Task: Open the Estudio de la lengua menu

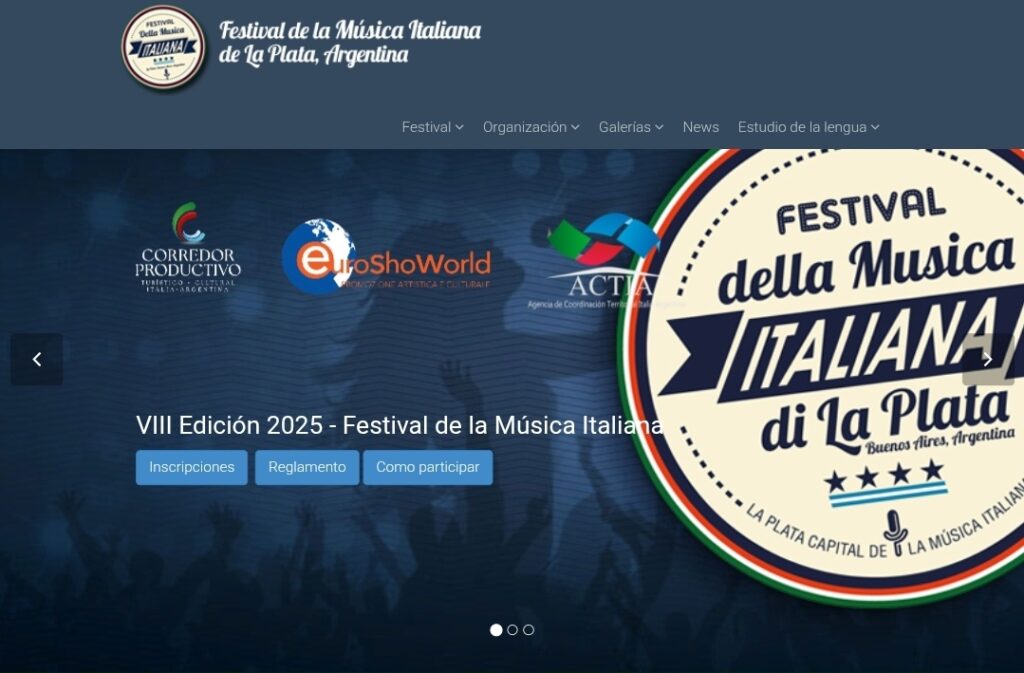Action: (808, 127)
